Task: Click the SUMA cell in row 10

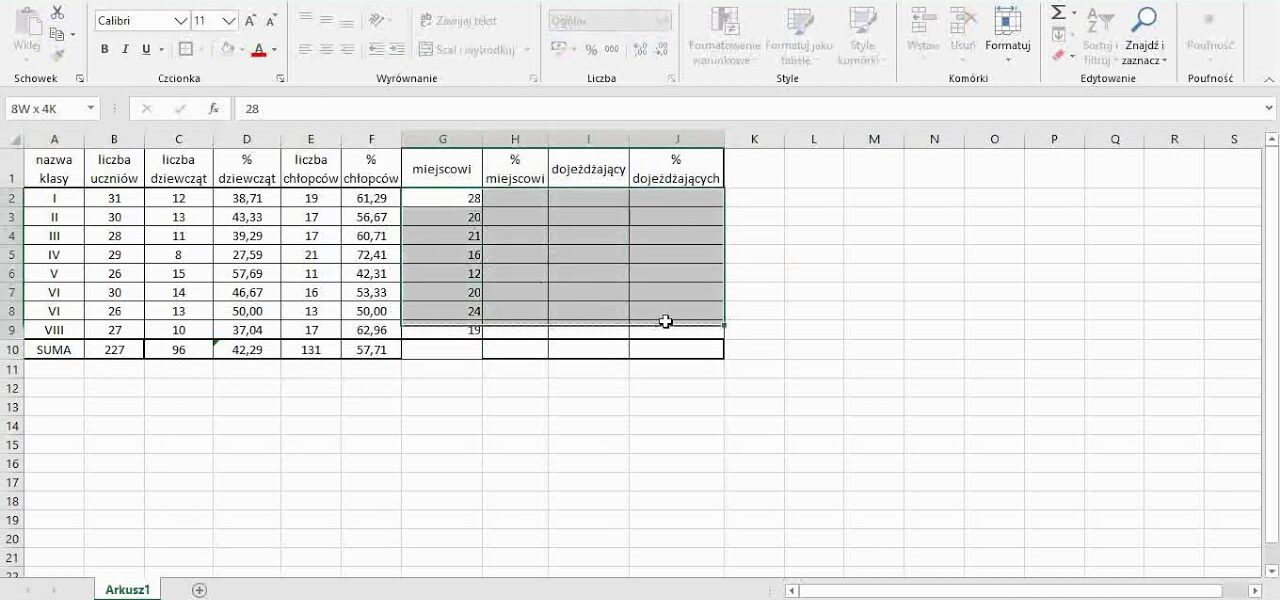Action: click(54, 349)
